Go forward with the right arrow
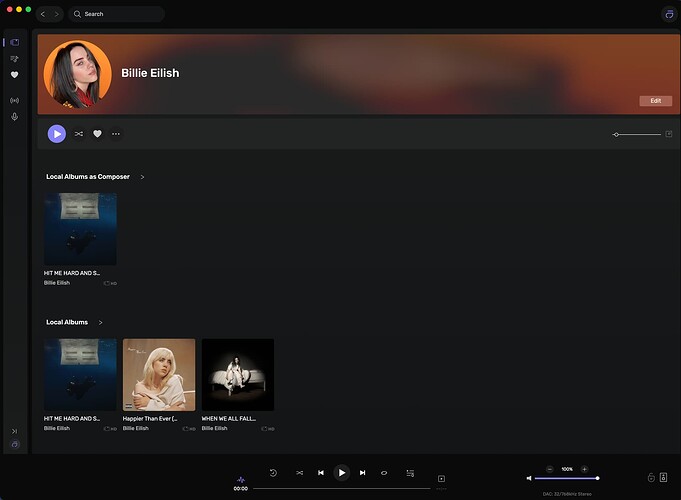Image resolution: width=681 pixels, height=500 pixels. click(56, 14)
